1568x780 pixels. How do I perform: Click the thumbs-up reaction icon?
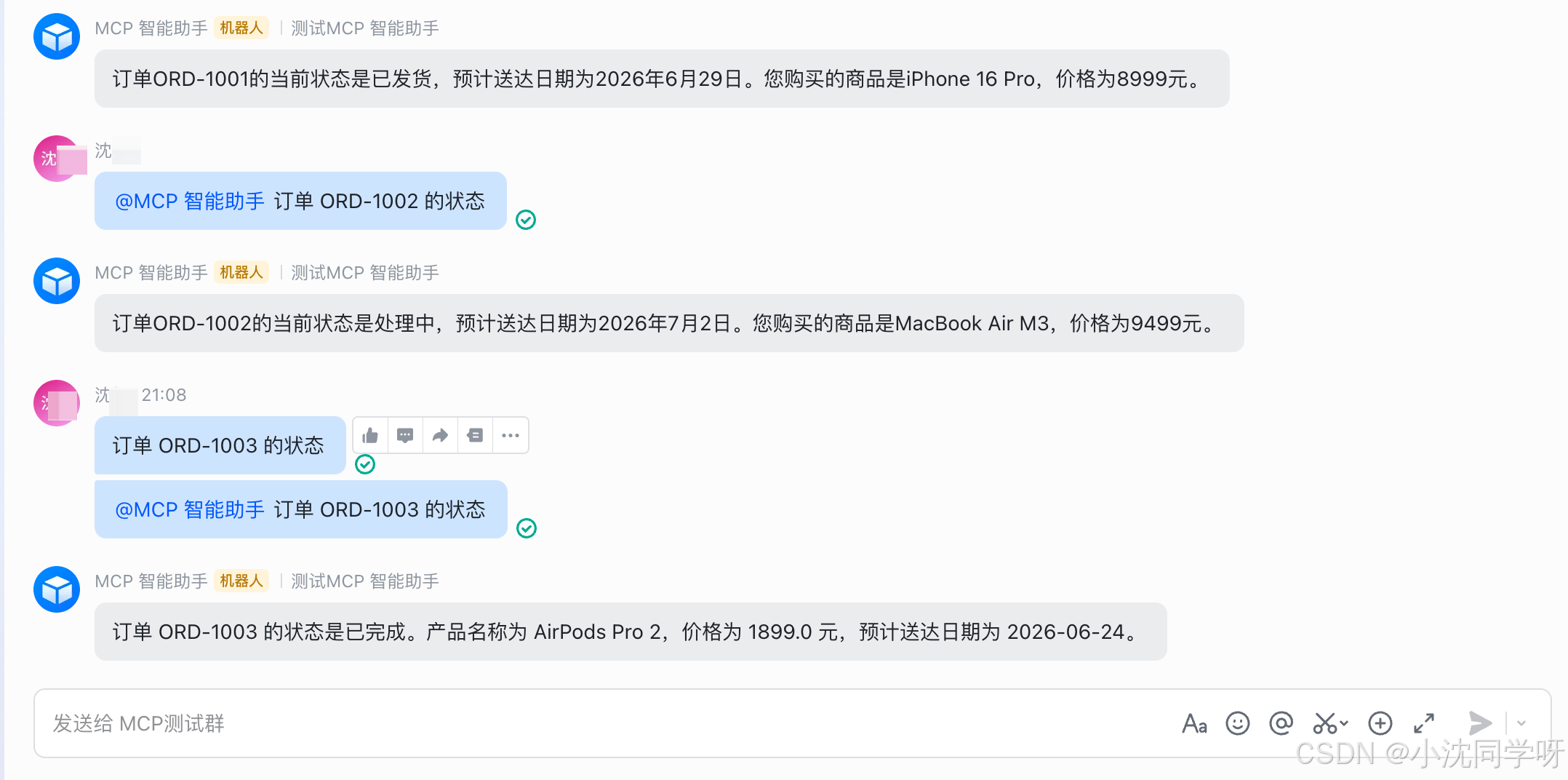370,435
